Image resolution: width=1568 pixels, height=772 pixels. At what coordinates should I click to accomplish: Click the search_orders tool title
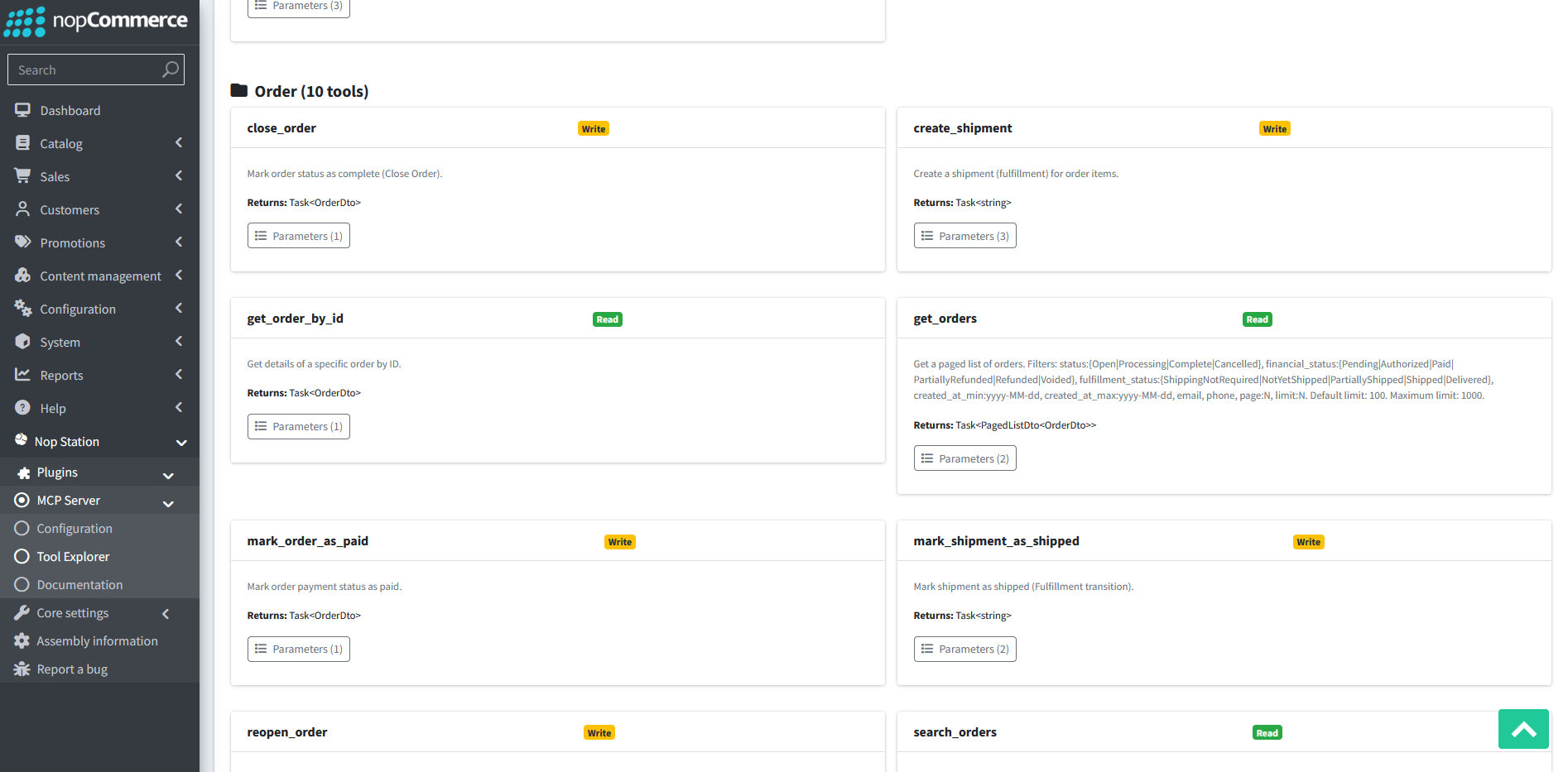(955, 732)
